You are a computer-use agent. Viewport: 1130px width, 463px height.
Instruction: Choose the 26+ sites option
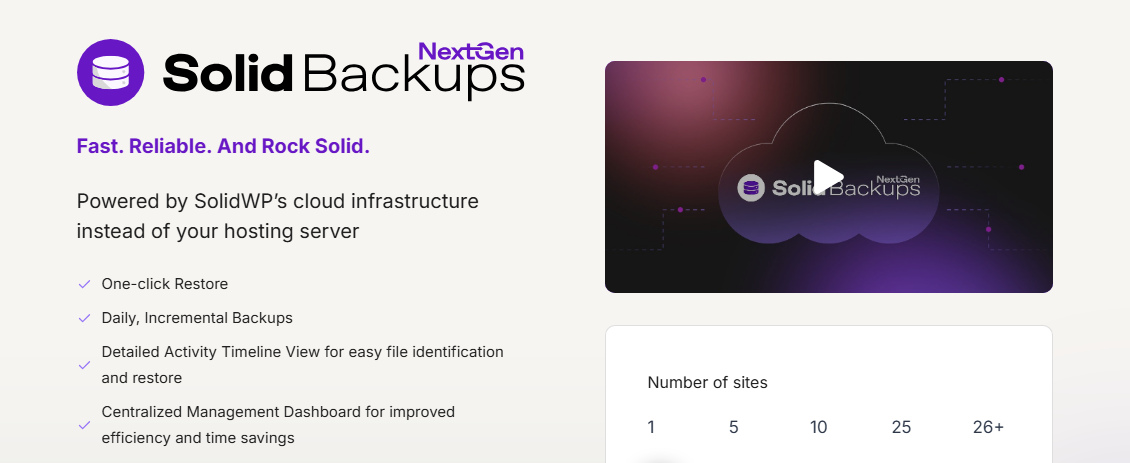[987, 427]
